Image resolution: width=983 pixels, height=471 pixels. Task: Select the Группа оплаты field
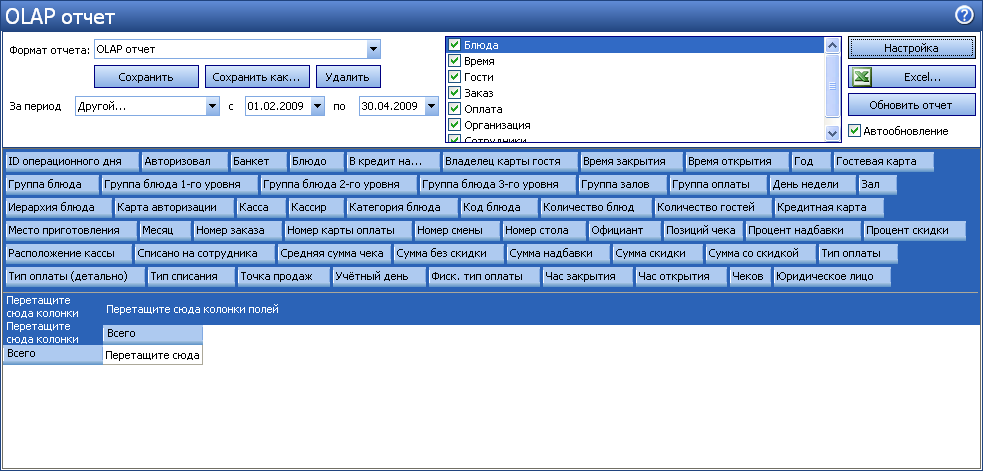(718, 184)
